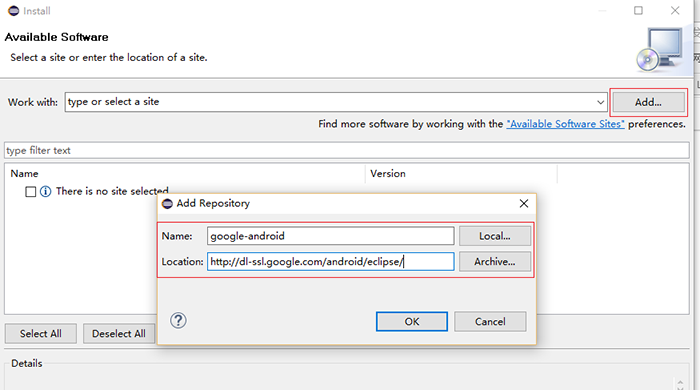This screenshot has height=390, width=700.
Task: Click the Select All button
Action: [41, 333]
